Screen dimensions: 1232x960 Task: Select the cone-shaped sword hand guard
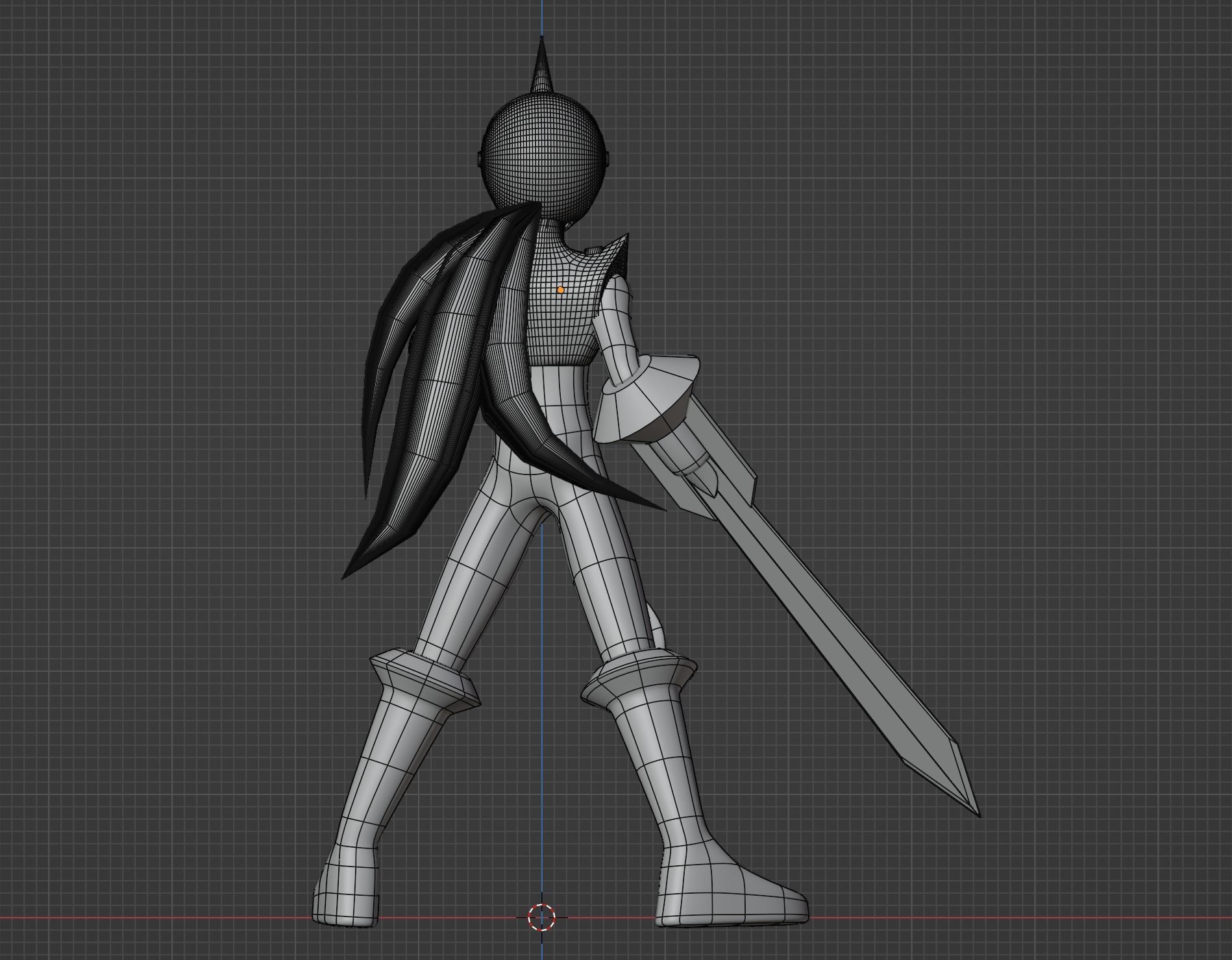pos(649,399)
